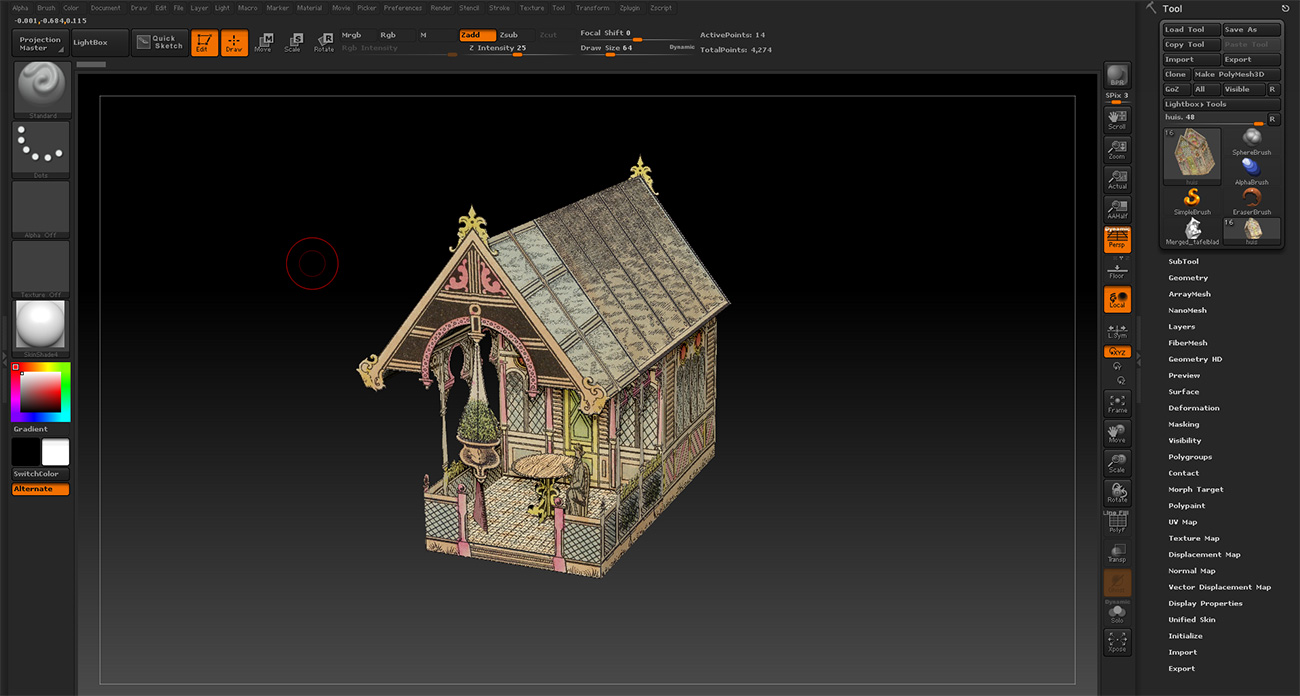This screenshot has width=1300, height=696.
Task: Expand the Masking section
Action: point(1183,424)
